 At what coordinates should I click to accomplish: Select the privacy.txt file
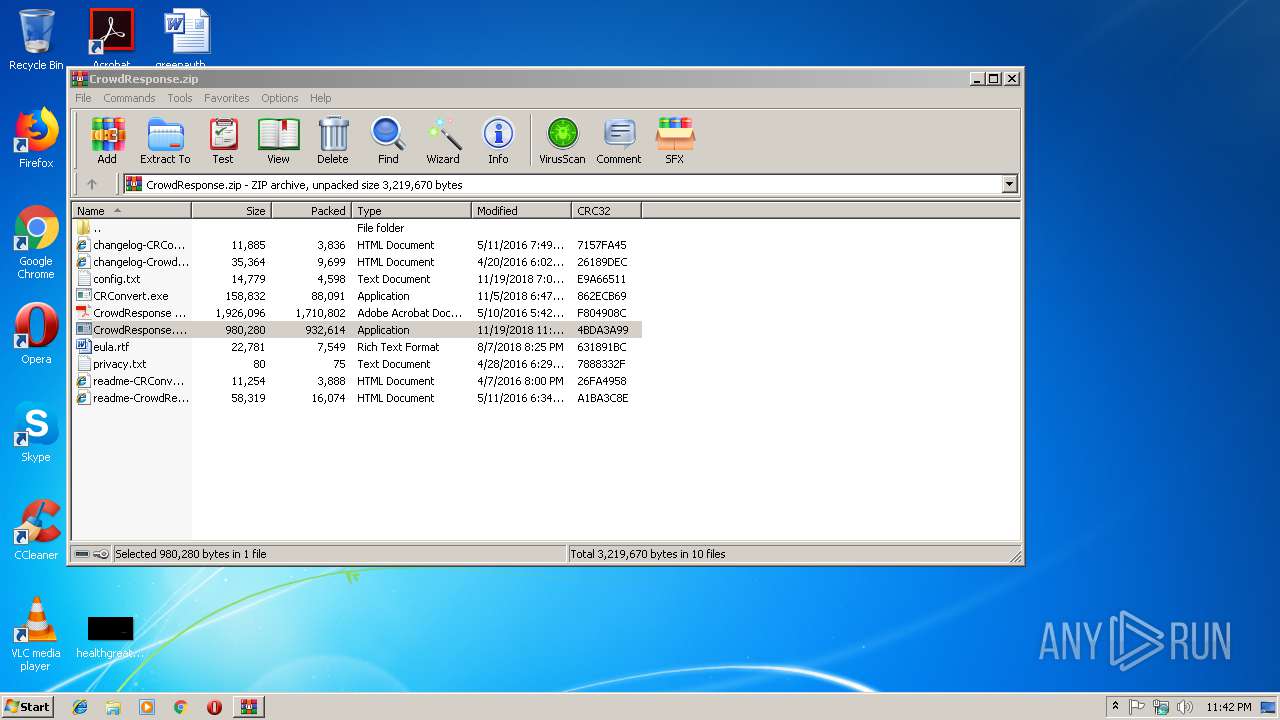point(357,364)
